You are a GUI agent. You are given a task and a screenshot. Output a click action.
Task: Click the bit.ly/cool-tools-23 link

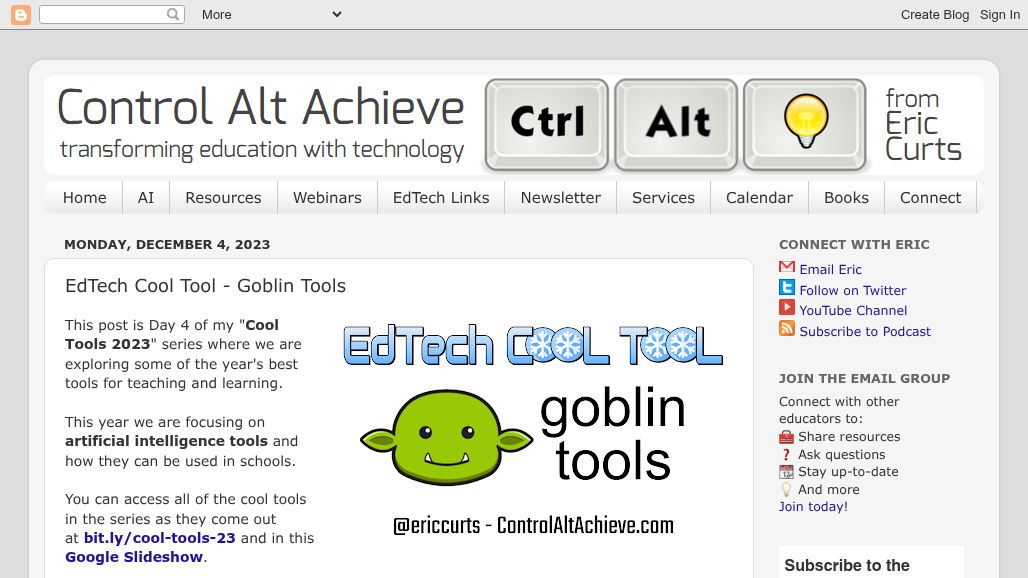pyautogui.click(x=159, y=537)
